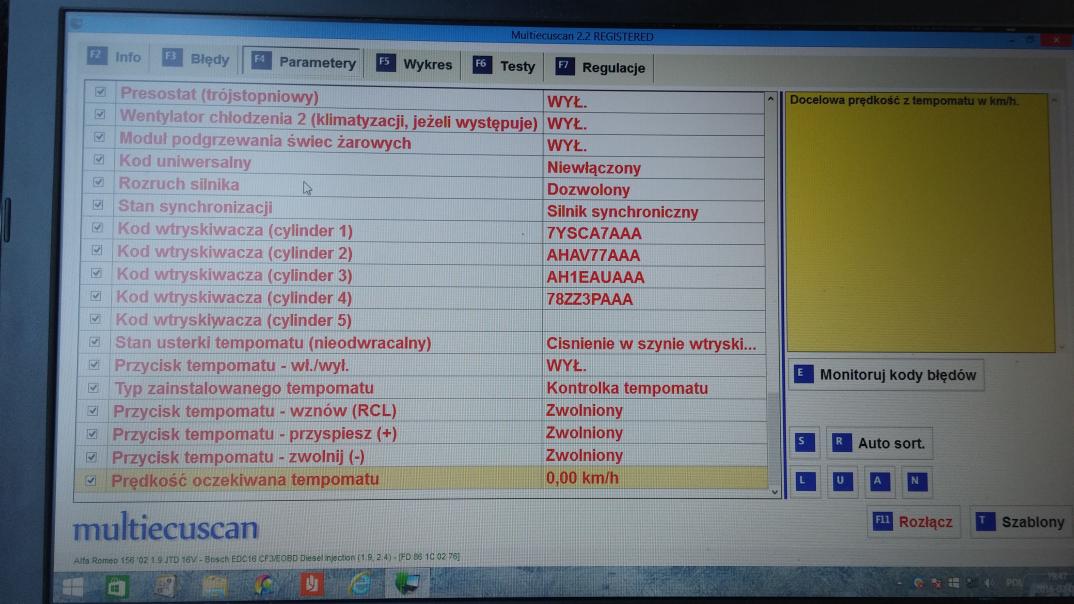The height and width of the screenshot is (604, 1074).
Task: Click the S key icon button
Action: (804, 442)
